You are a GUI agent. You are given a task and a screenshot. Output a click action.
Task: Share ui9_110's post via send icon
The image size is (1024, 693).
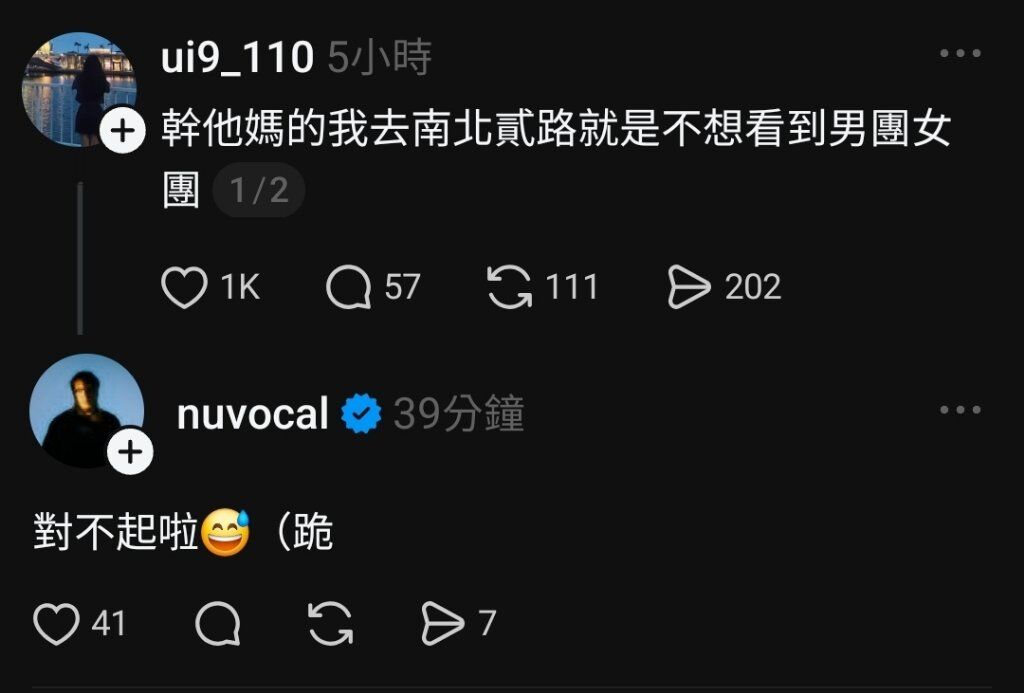[689, 287]
